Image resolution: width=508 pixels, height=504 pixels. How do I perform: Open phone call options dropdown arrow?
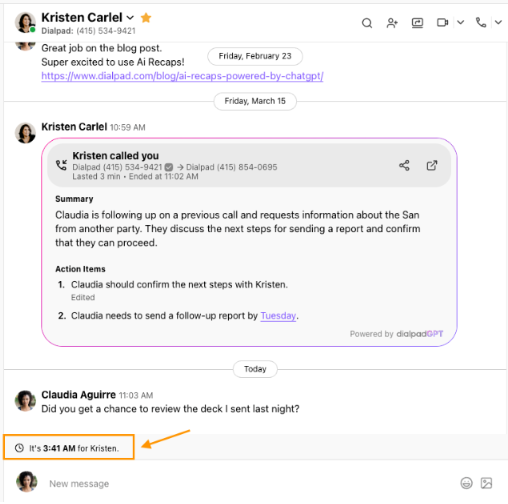pos(498,23)
